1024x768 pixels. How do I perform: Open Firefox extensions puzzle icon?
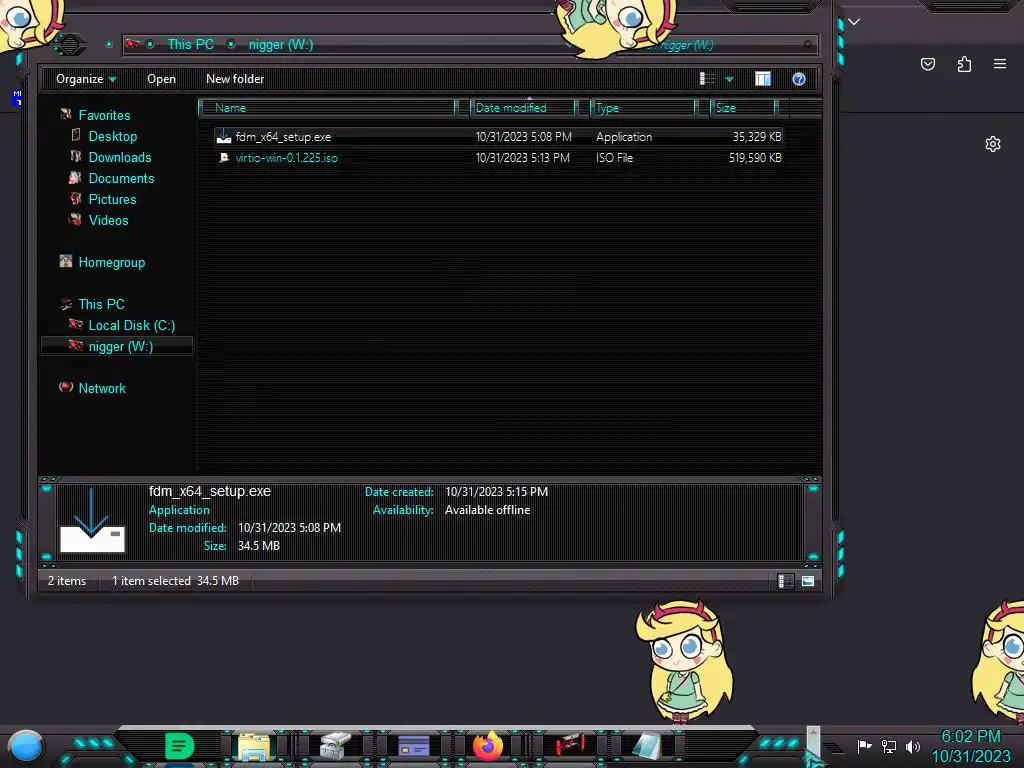pyautogui.click(x=964, y=64)
